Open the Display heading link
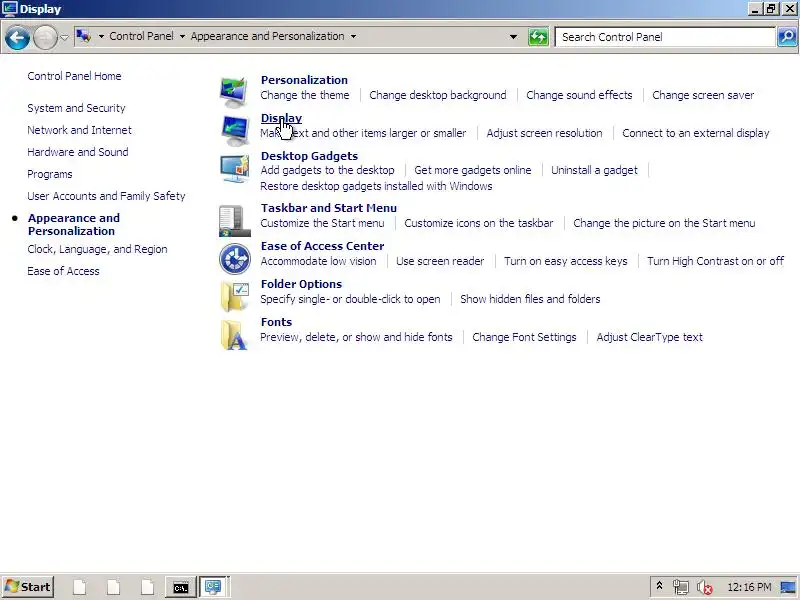 pyautogui.click(x=281, y=118)
